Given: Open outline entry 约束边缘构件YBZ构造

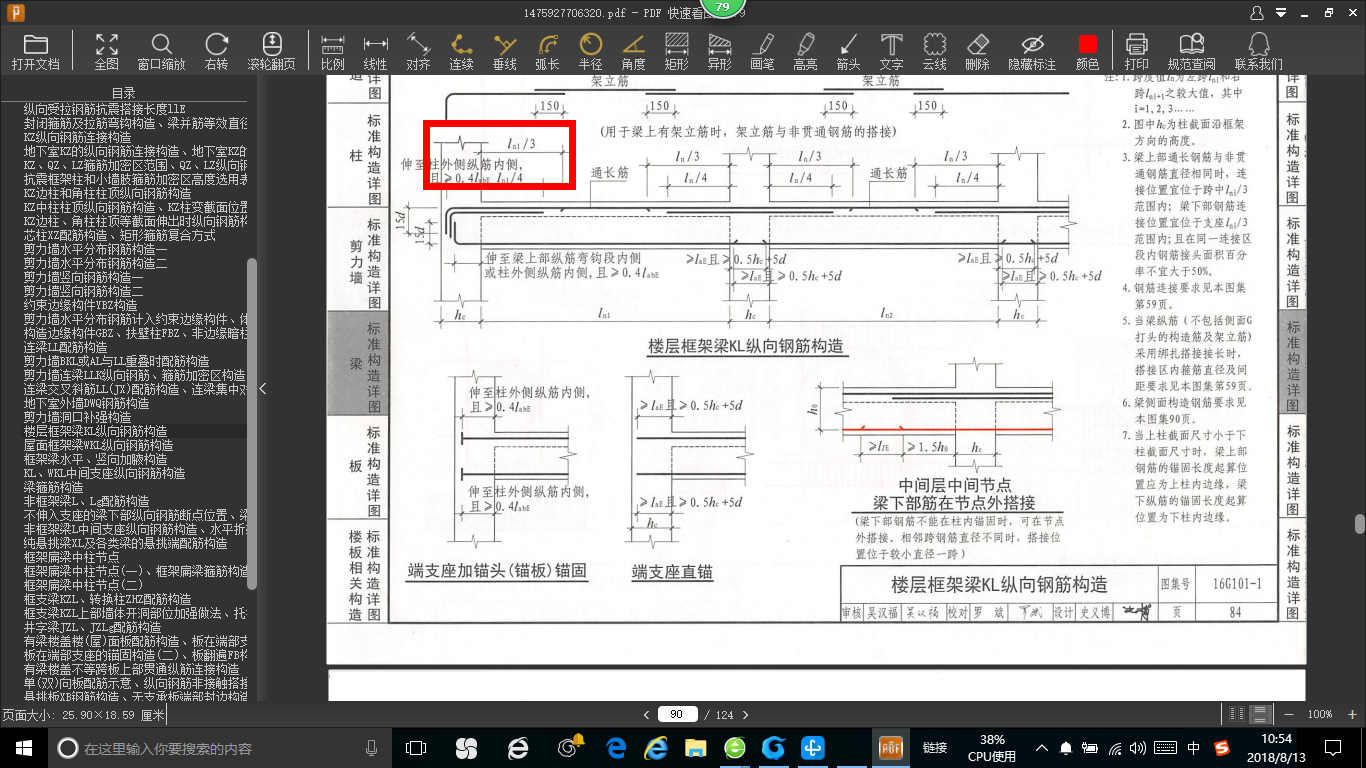Looking at the screenshot, I should click(80, 305).
